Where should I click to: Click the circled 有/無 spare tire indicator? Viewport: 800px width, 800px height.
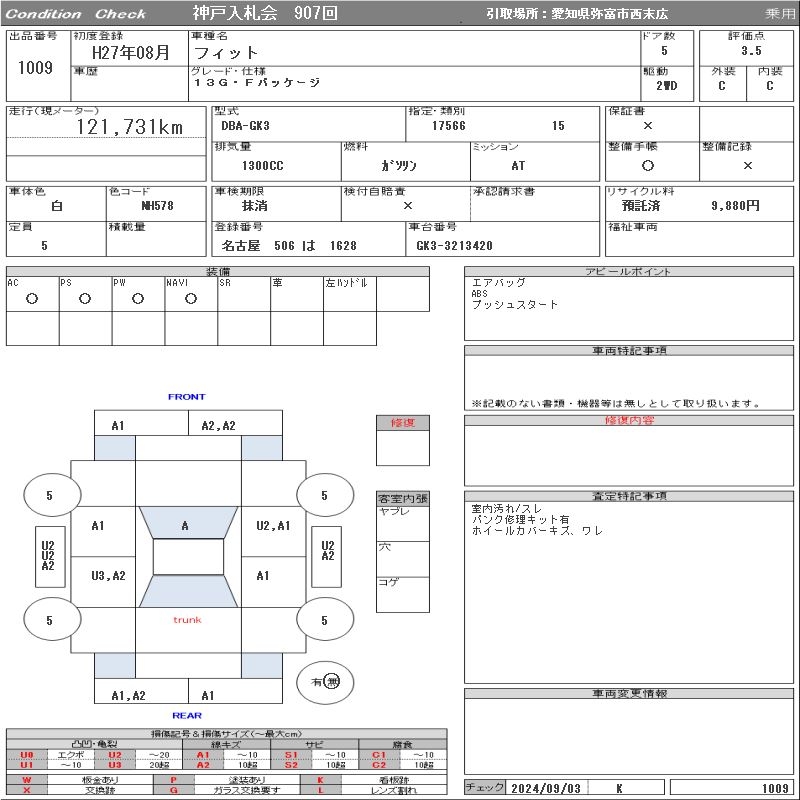325,681
